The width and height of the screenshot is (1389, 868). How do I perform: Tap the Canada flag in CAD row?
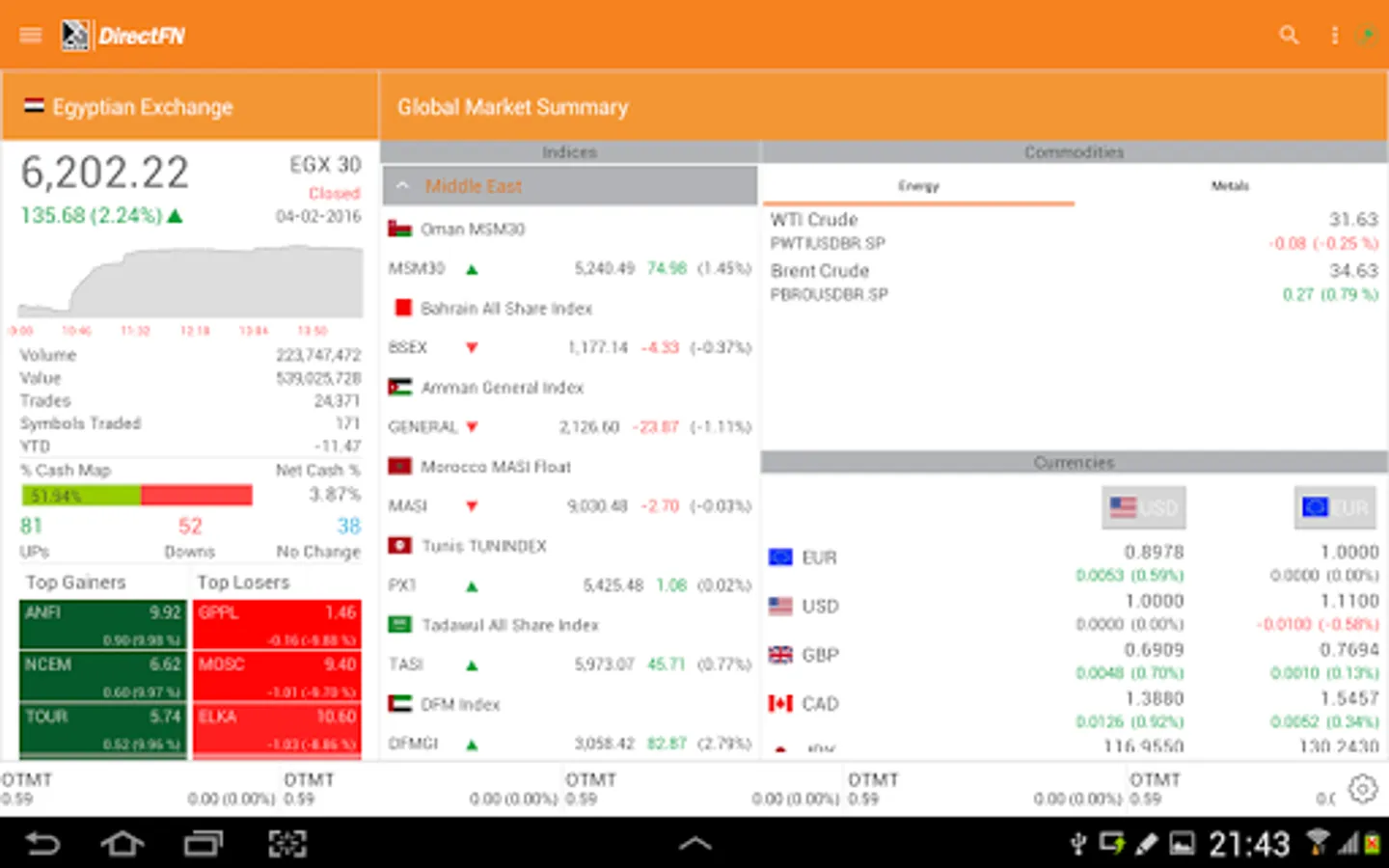(x=780, y=703)
